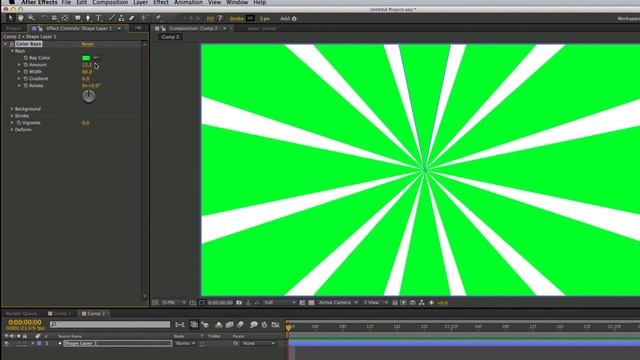Screen dimensions: 640x360
Task: Pick Ray Color with the eyedropper
Action: (x=96, y=58)
